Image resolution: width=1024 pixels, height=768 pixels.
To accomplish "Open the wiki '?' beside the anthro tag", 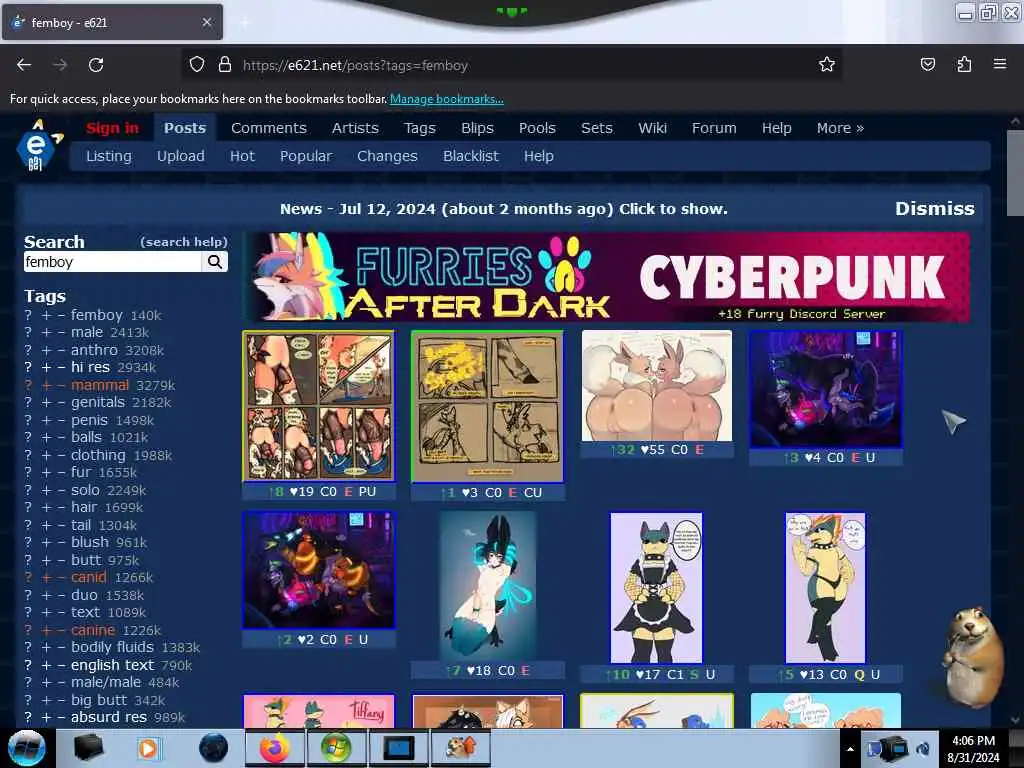I will pos(28,350).
